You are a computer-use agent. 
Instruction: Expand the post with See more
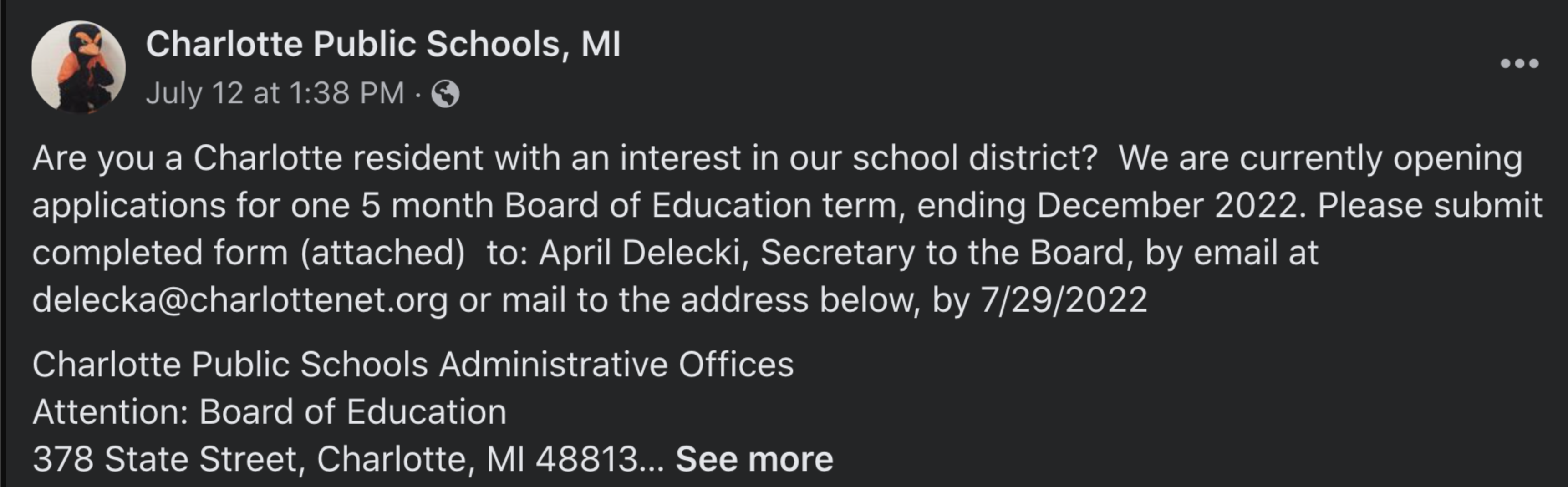(x=754, y=458)
